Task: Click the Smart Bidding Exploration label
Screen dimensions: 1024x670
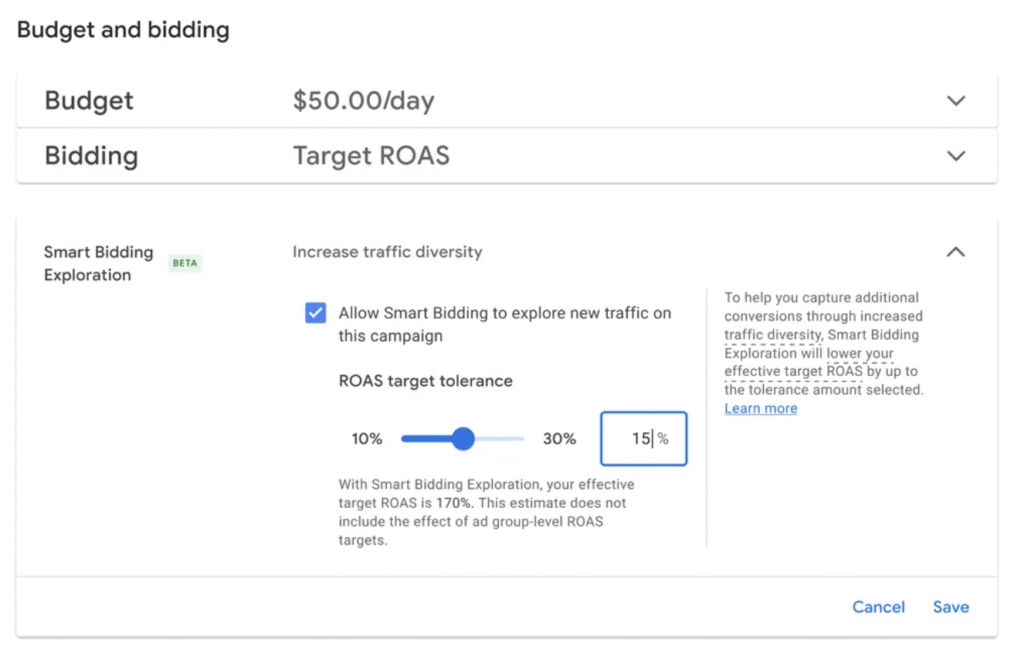Action: coord(99,263)
